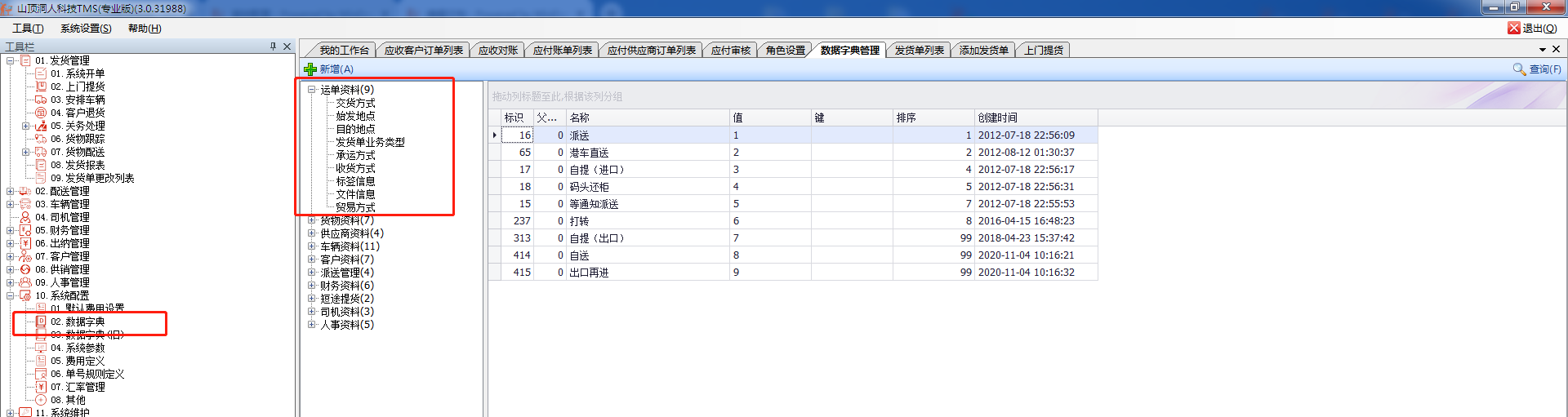Open the 系统设置(S) menu

pos(86,29)
